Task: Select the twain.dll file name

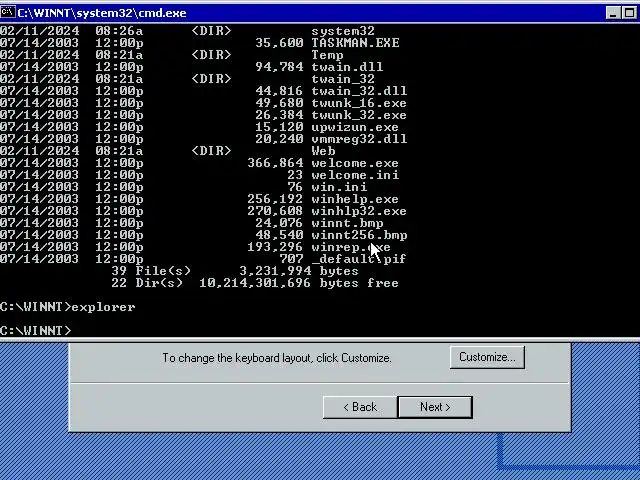Action: [347, 67]
